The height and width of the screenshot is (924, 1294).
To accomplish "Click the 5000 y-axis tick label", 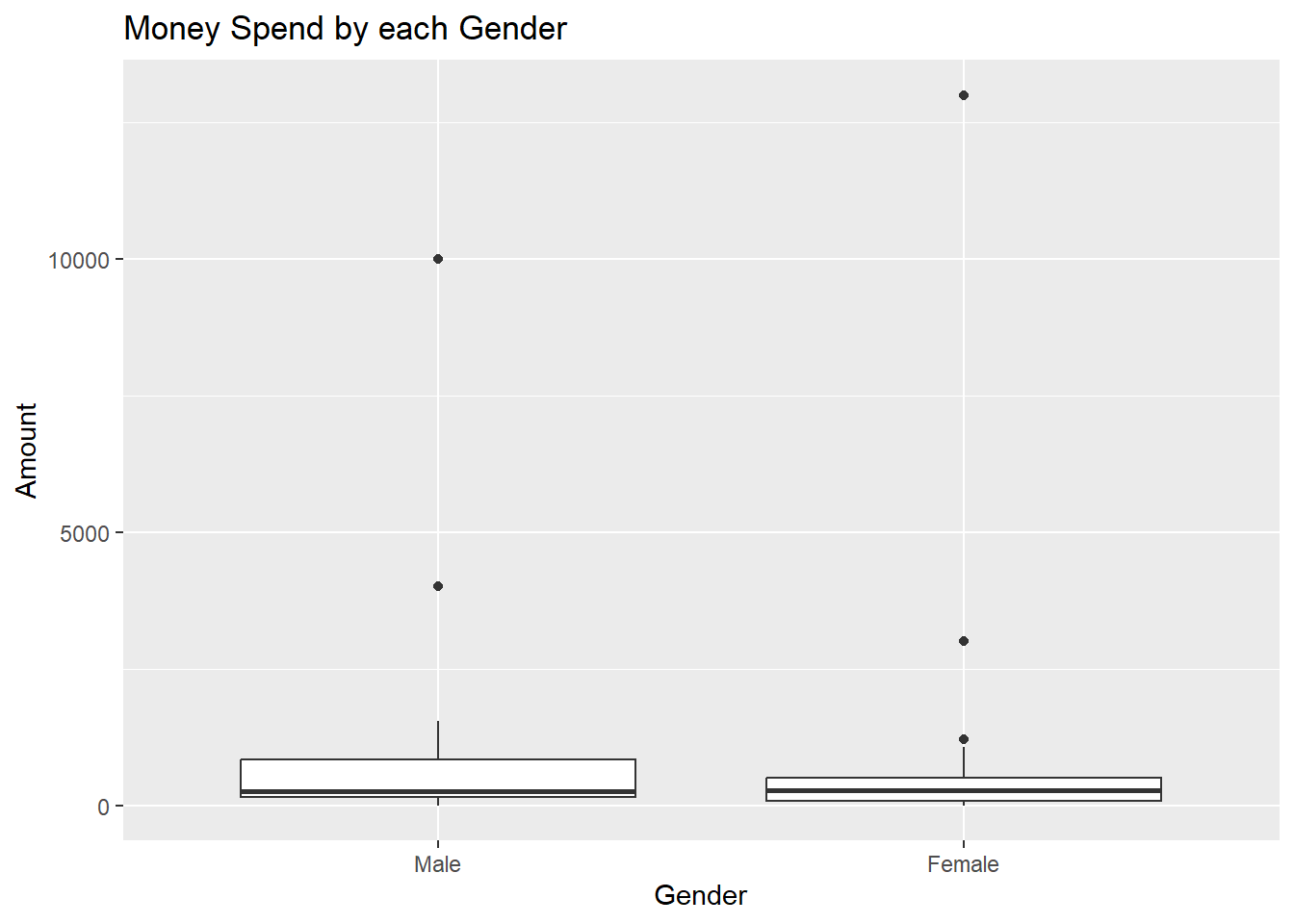I will pyautogui.click(x=84, y=533).
